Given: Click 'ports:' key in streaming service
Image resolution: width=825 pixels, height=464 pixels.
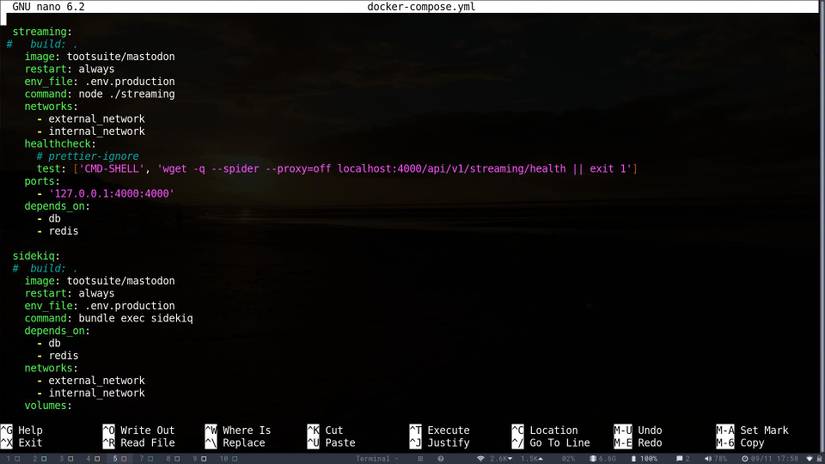Looking at the screenshot, I should 42,181.
